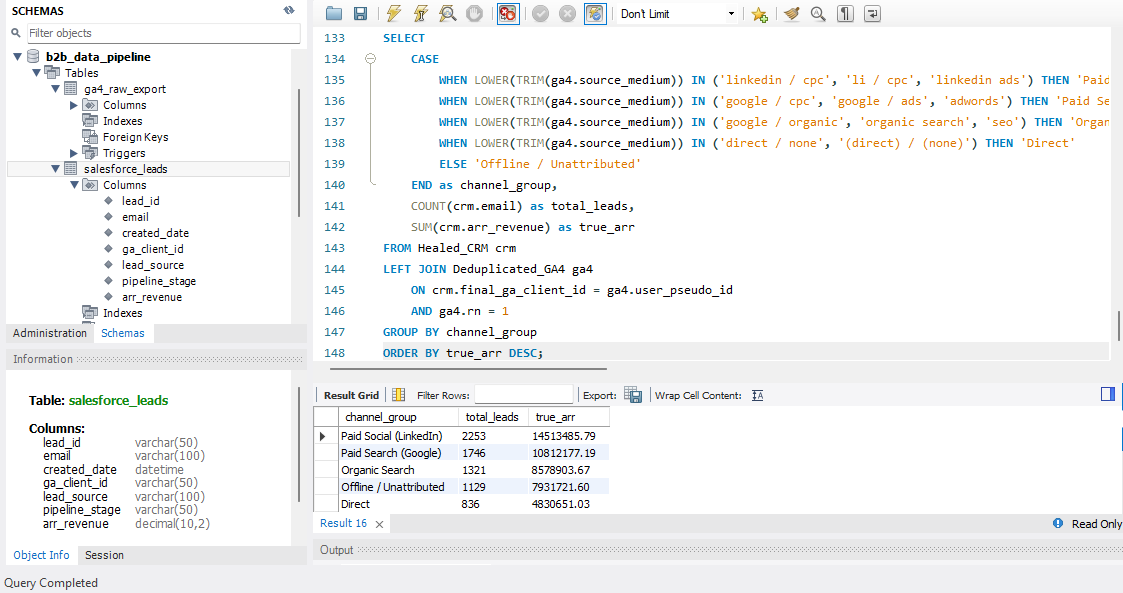1123x593 pixels.
Task: Switch to the Administration tab
Action: tap(49, 333)
